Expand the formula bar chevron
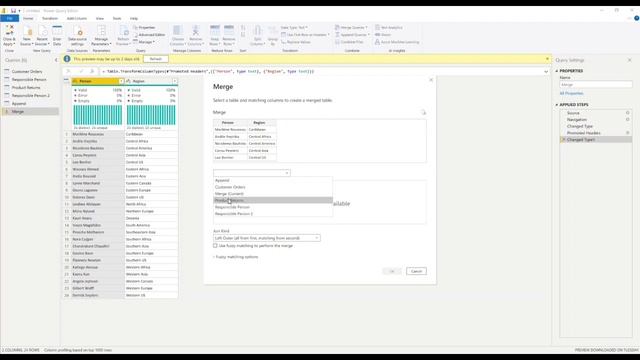The width and height of the screenshot is (640, 360). coord(546,71)
